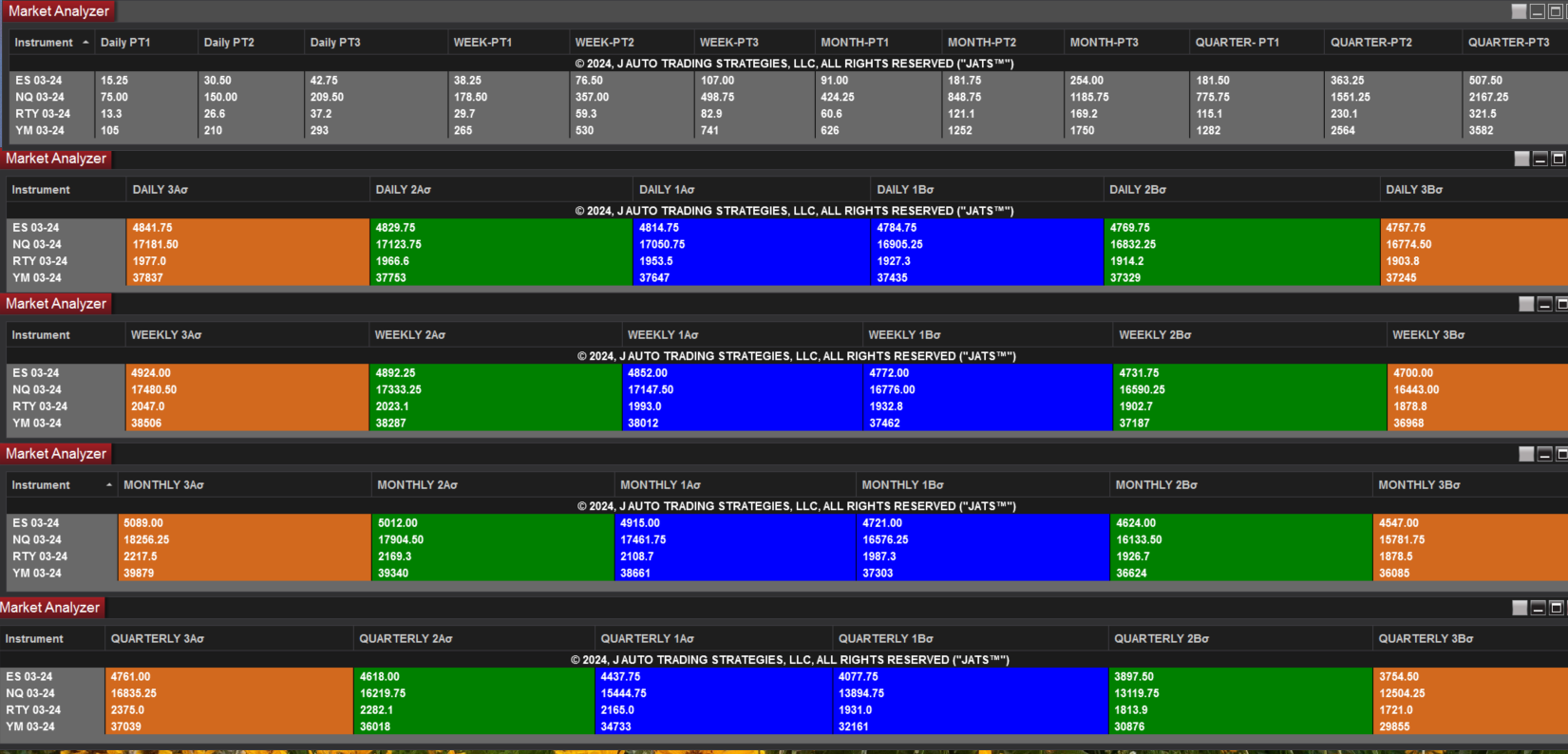Click the Market Analyzer title above the Quarterly table
The height and width of the screenshot is (754, 1568).
(x=50, y=608)
